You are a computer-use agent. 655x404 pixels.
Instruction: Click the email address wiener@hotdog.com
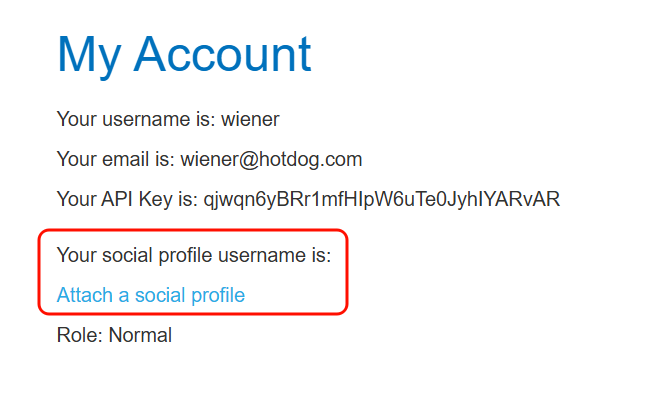[x=271, y=160]
